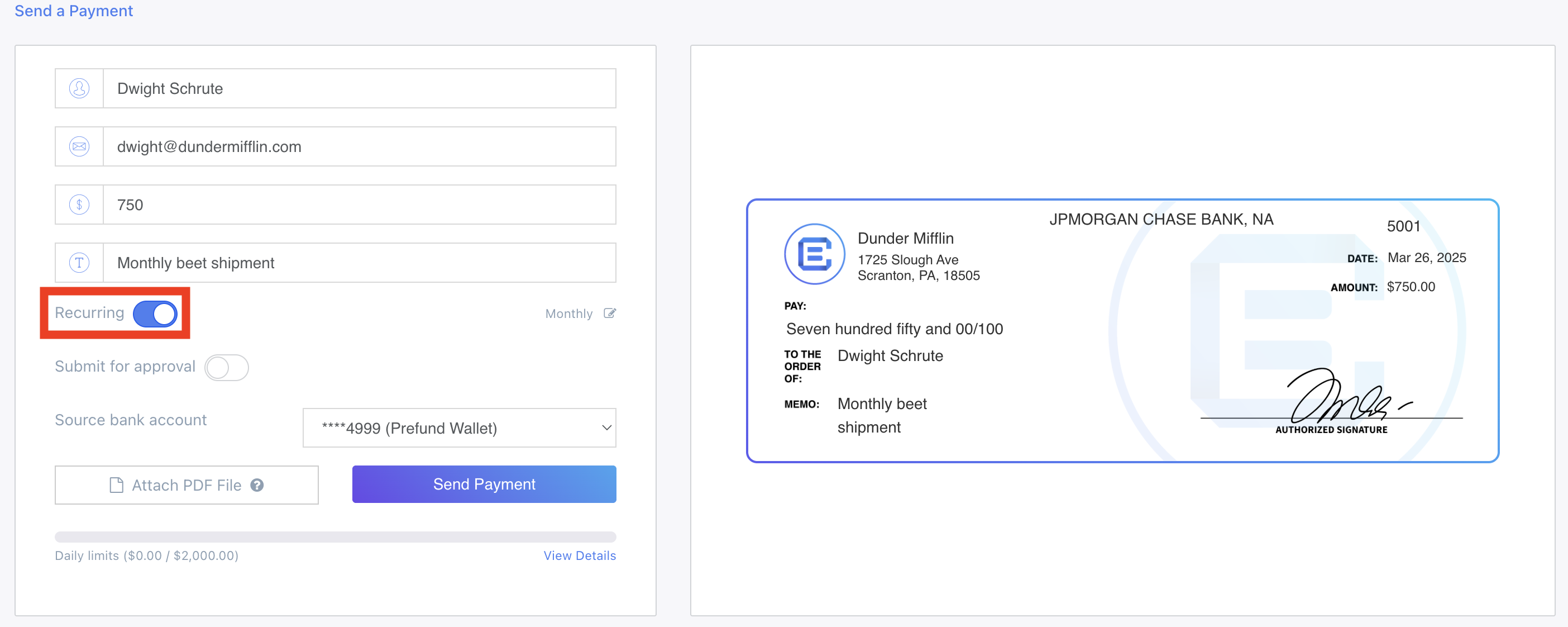
Task: Click the 'AUTHORIZED SIGNATURE' caption
Action: click(x=1331, y=430)
